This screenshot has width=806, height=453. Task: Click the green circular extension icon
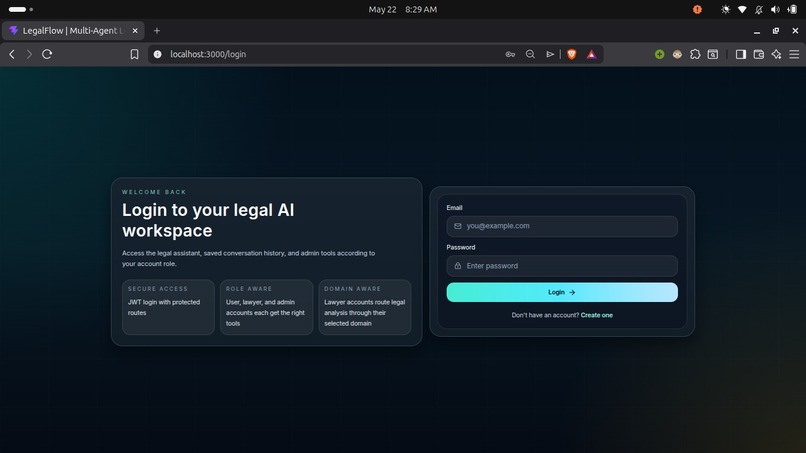pos(660,54)
